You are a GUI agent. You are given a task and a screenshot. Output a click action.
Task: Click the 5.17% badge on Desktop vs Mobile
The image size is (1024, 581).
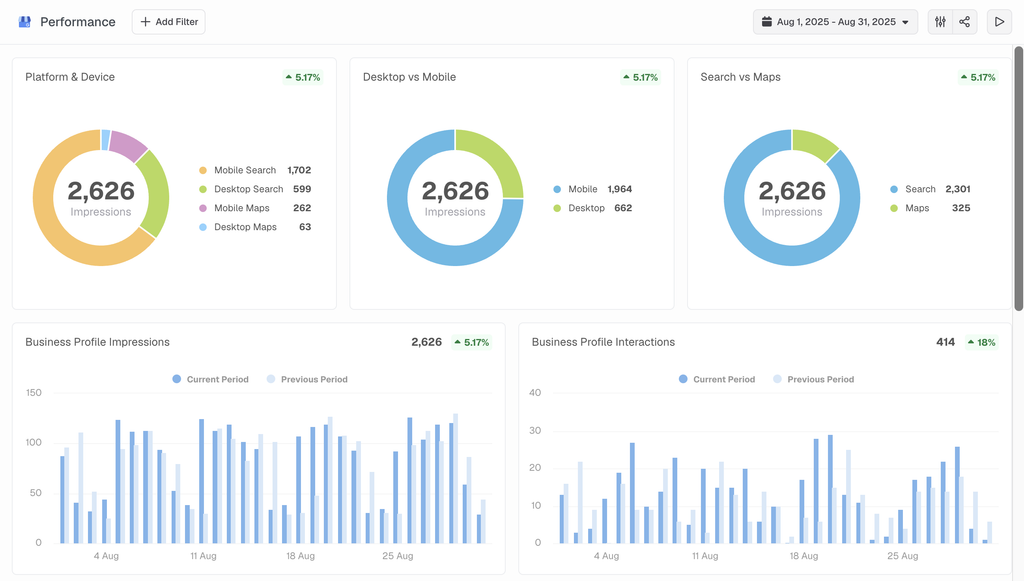(x=640, y=77)
